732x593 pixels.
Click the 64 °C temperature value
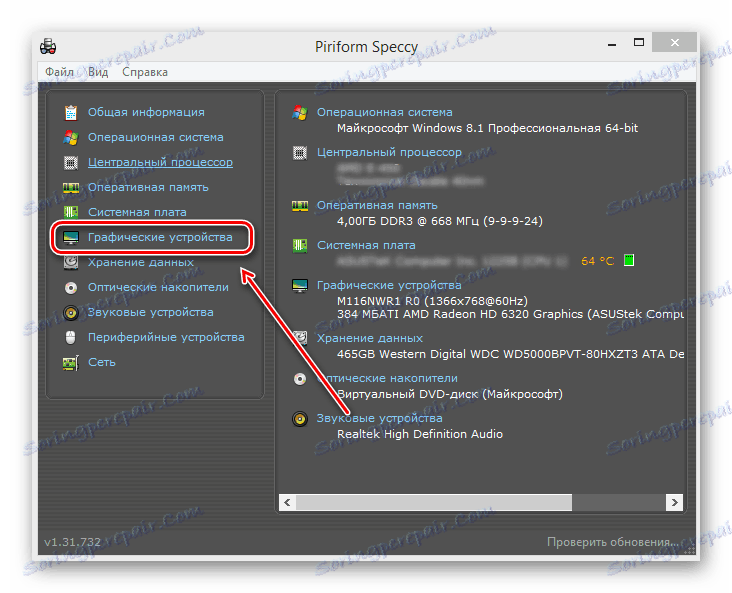[x=598, y=261]
